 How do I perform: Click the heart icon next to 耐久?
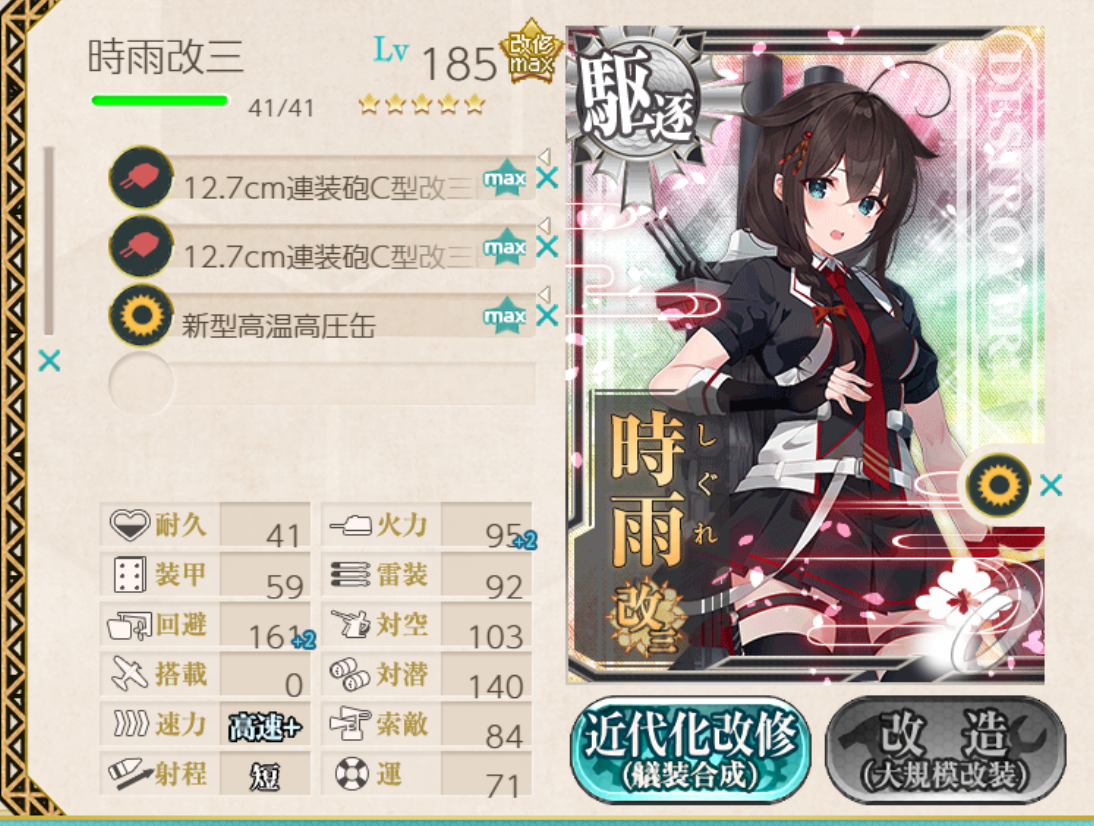[130, 525]
